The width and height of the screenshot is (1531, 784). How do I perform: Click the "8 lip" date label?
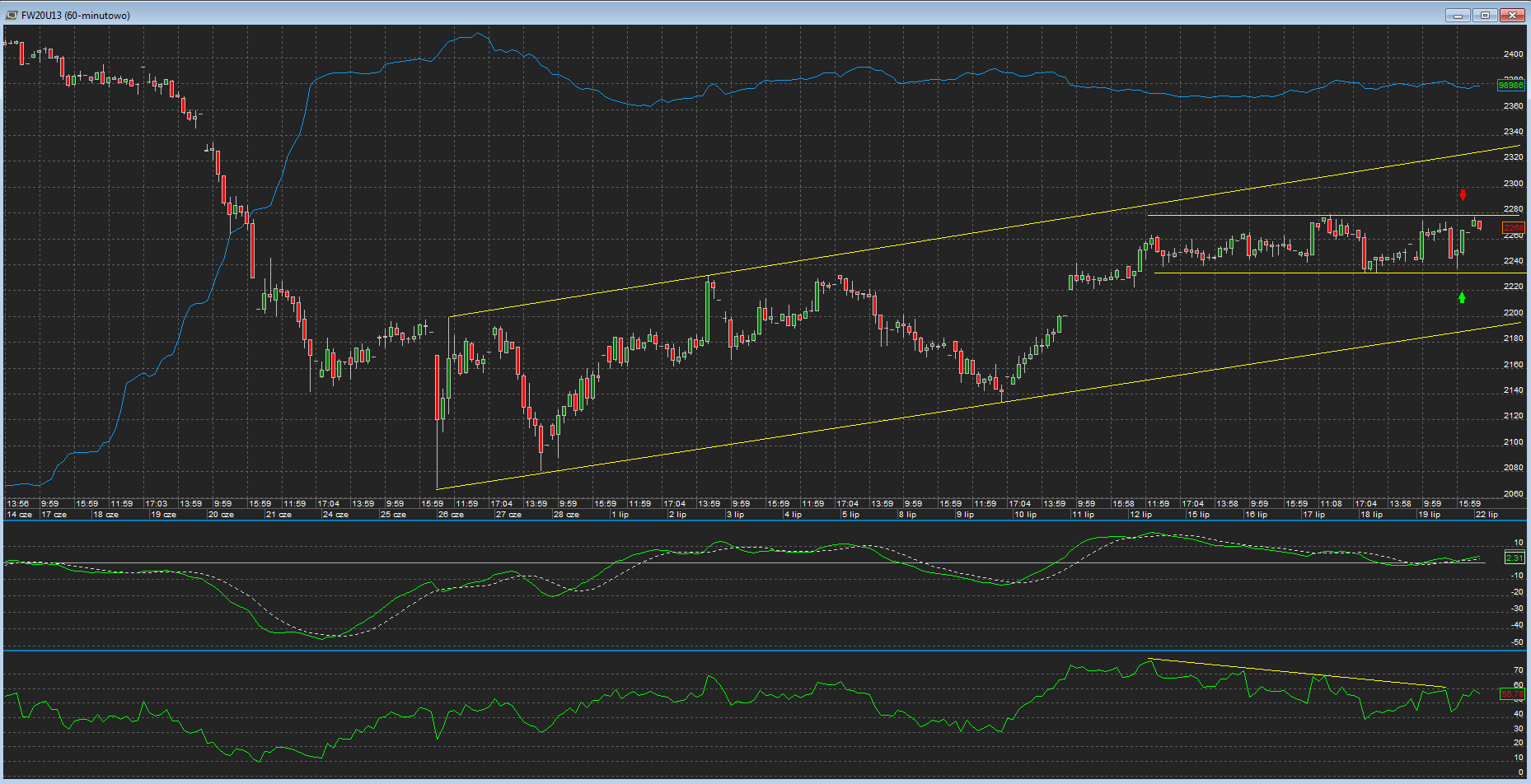[907, 515]
